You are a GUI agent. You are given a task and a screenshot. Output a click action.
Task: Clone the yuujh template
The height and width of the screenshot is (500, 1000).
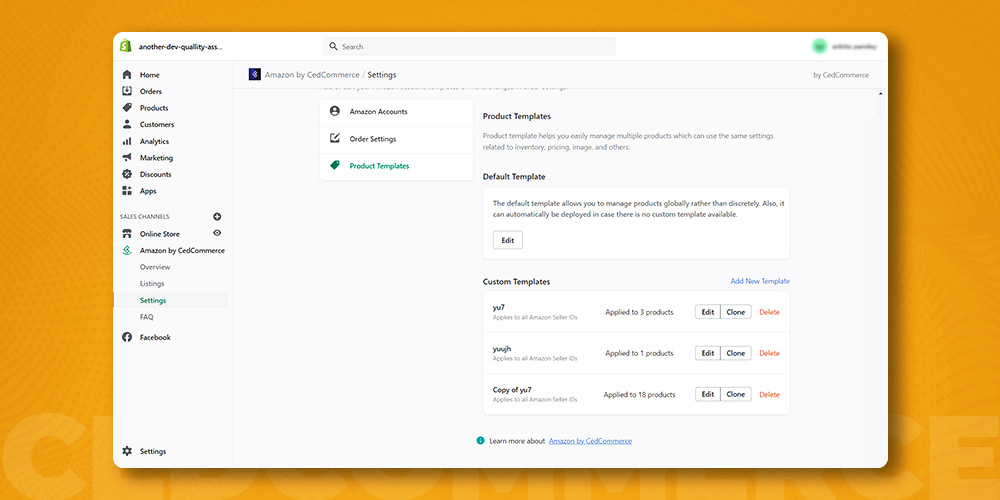735,353
